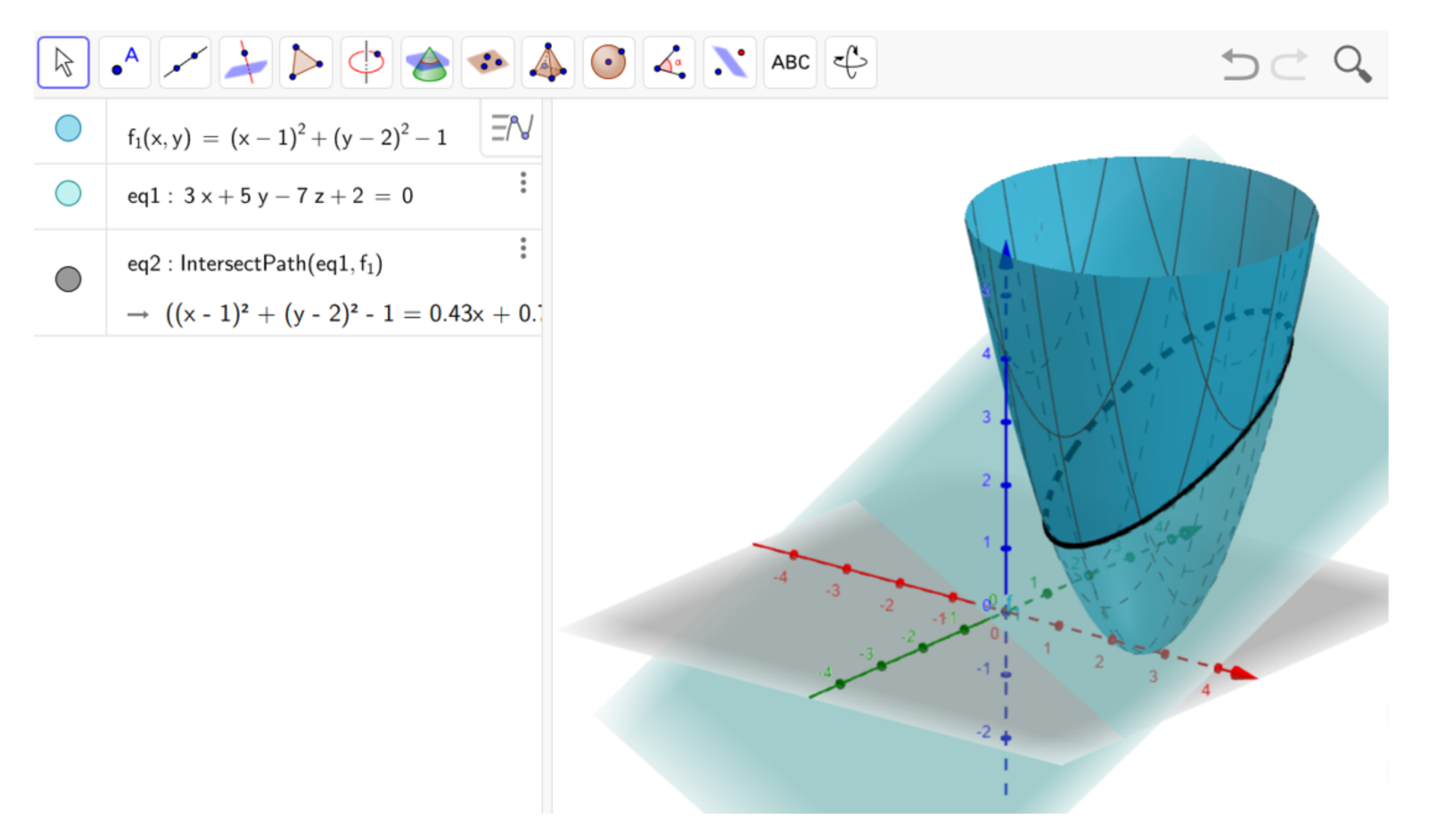Select the Point tool
The width and height of the screenshot is (1456, 828).
coord(124,62)
